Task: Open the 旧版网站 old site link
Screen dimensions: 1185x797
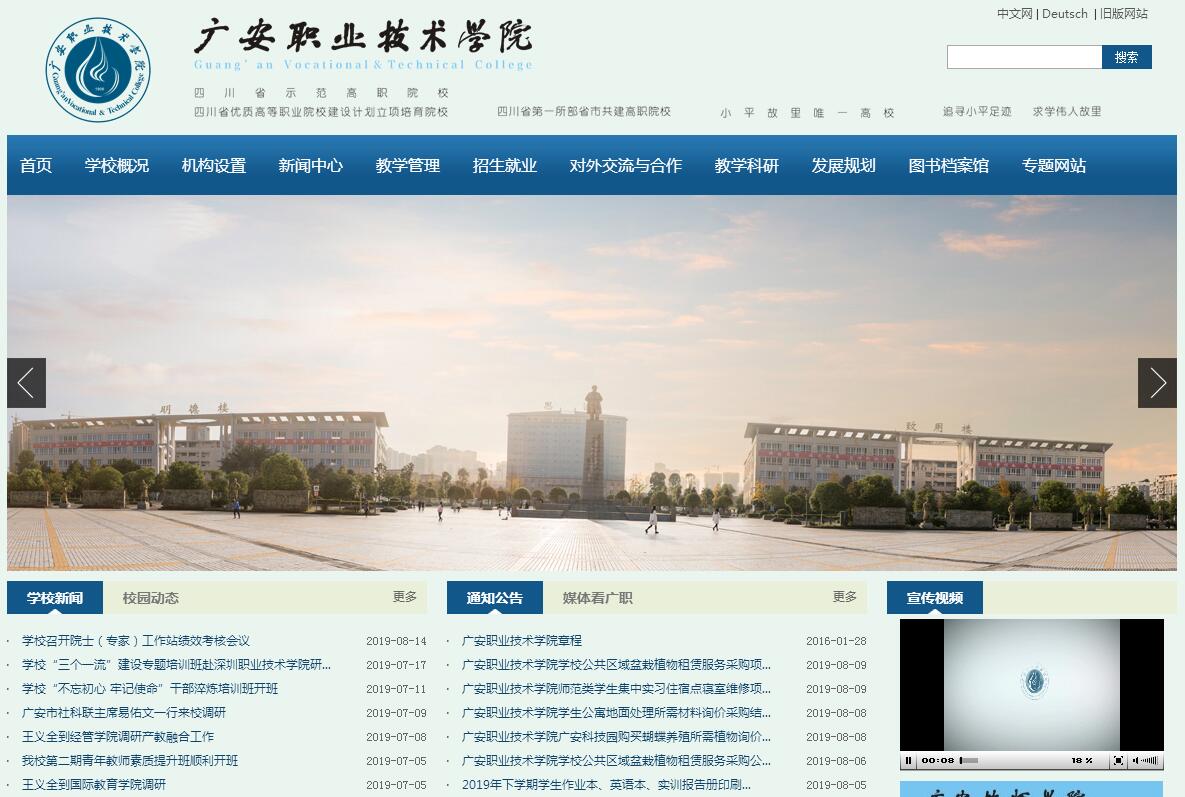Action: (1123, 14)
